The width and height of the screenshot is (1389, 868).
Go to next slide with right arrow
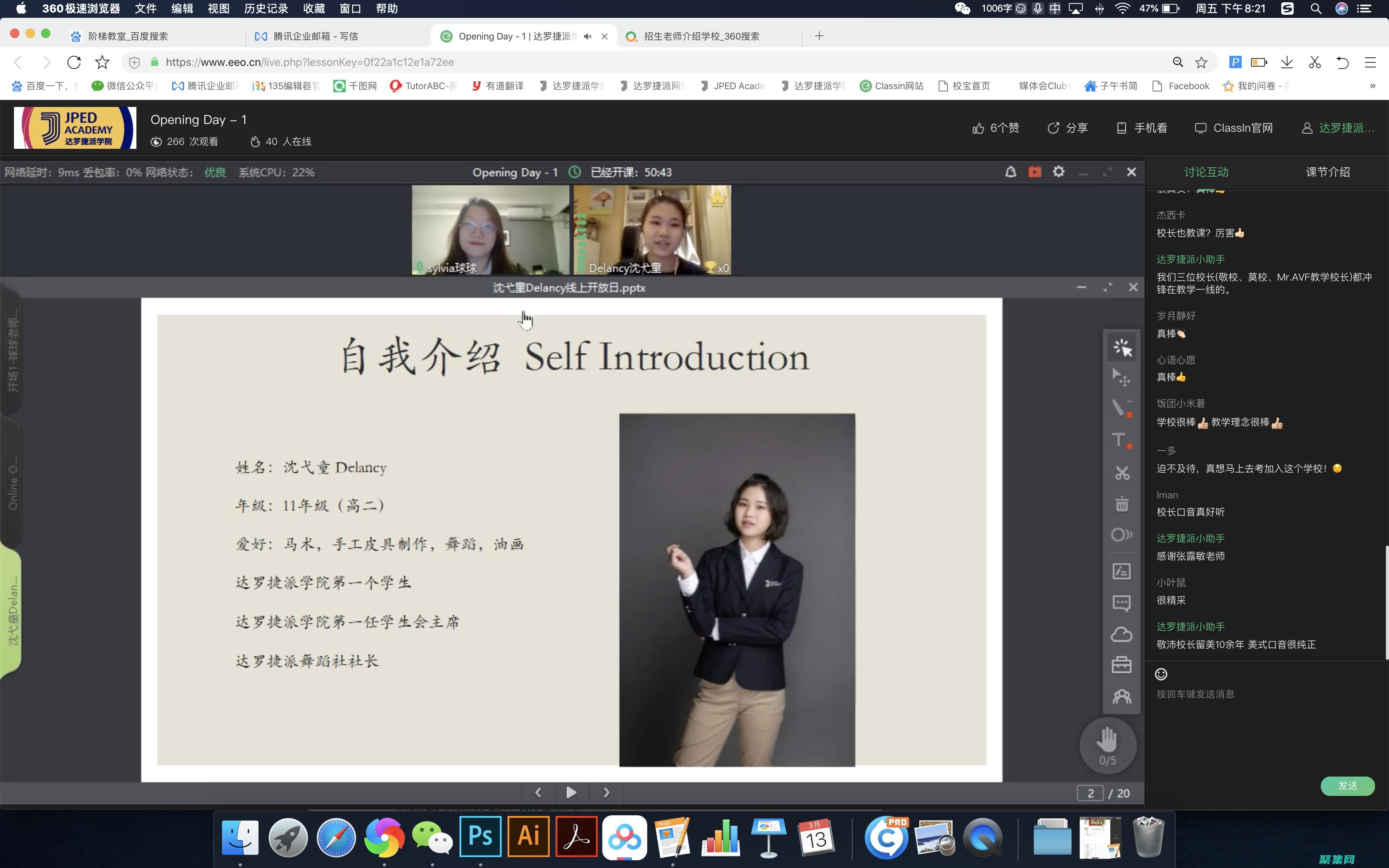coord(606,793)
